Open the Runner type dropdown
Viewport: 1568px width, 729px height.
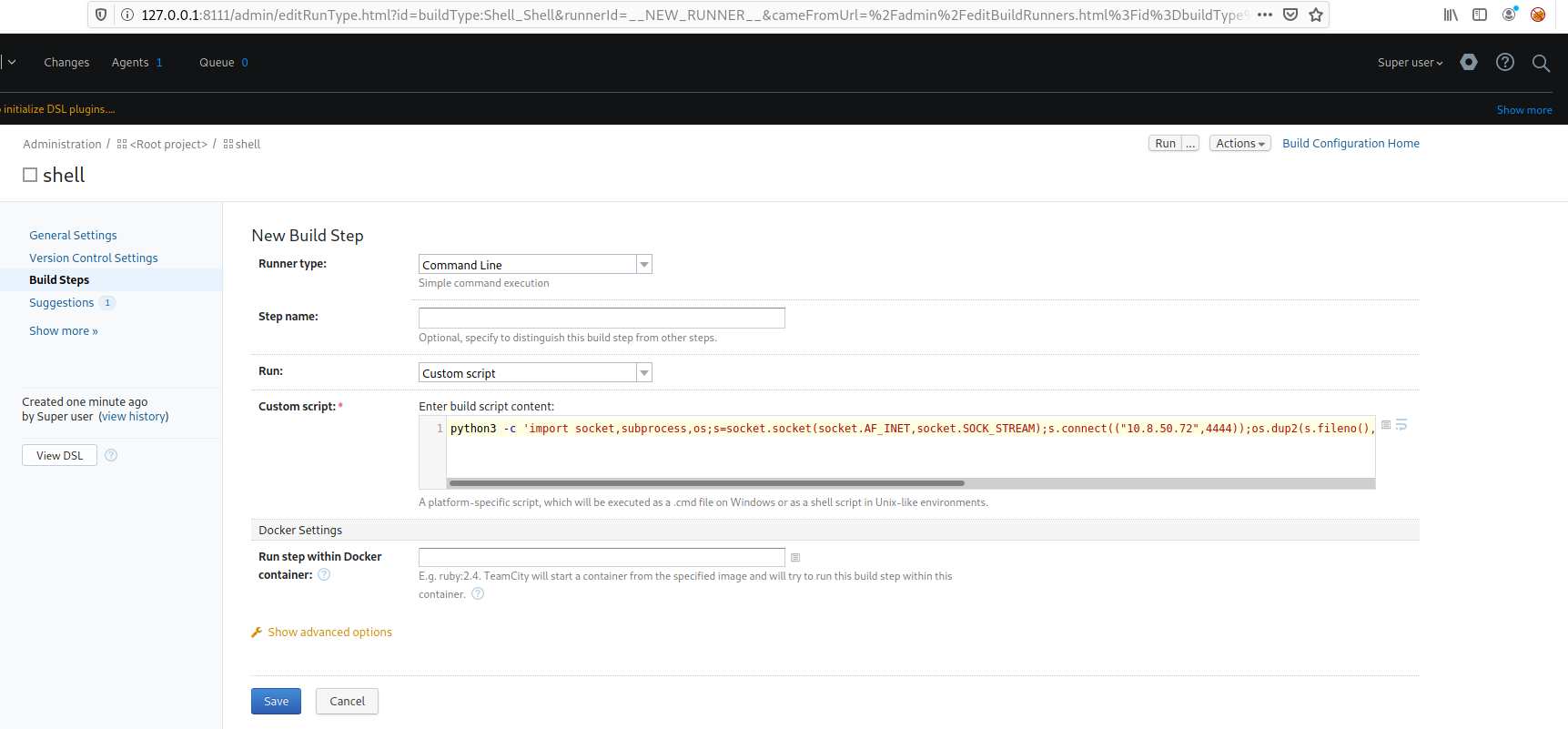pos(535,265)
